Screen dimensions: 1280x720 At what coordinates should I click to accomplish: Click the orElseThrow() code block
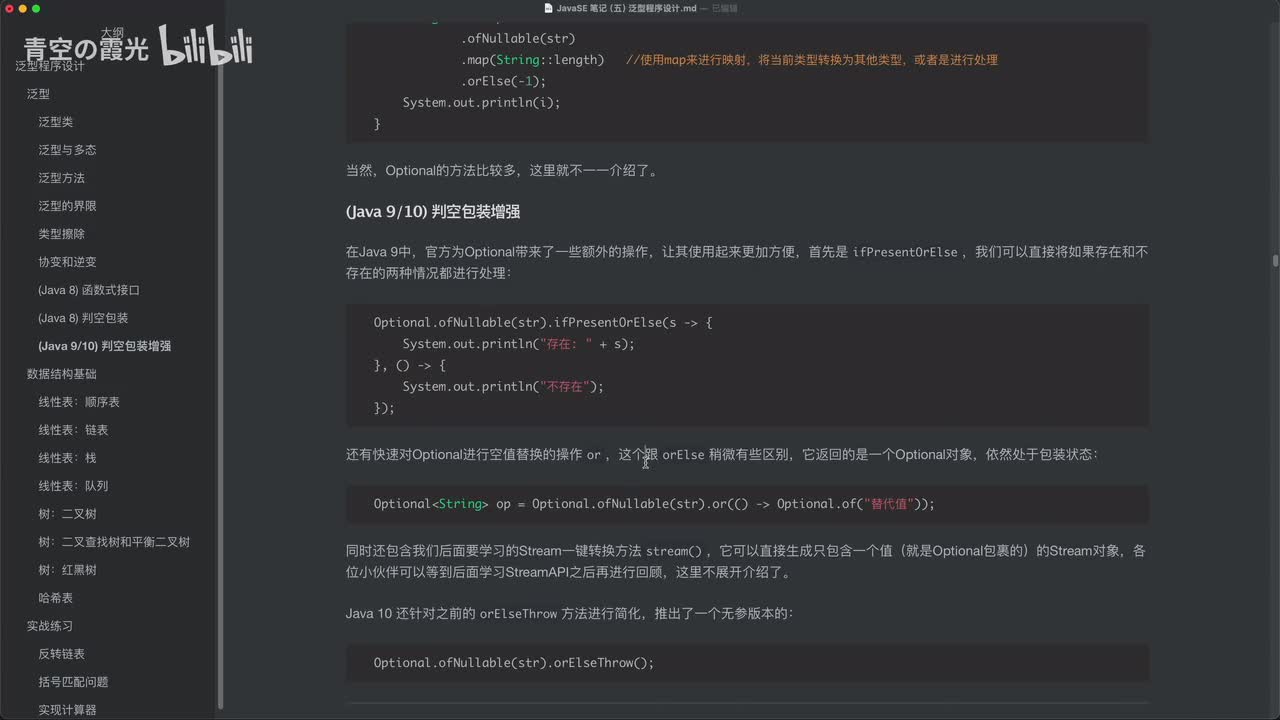[747, 663]
